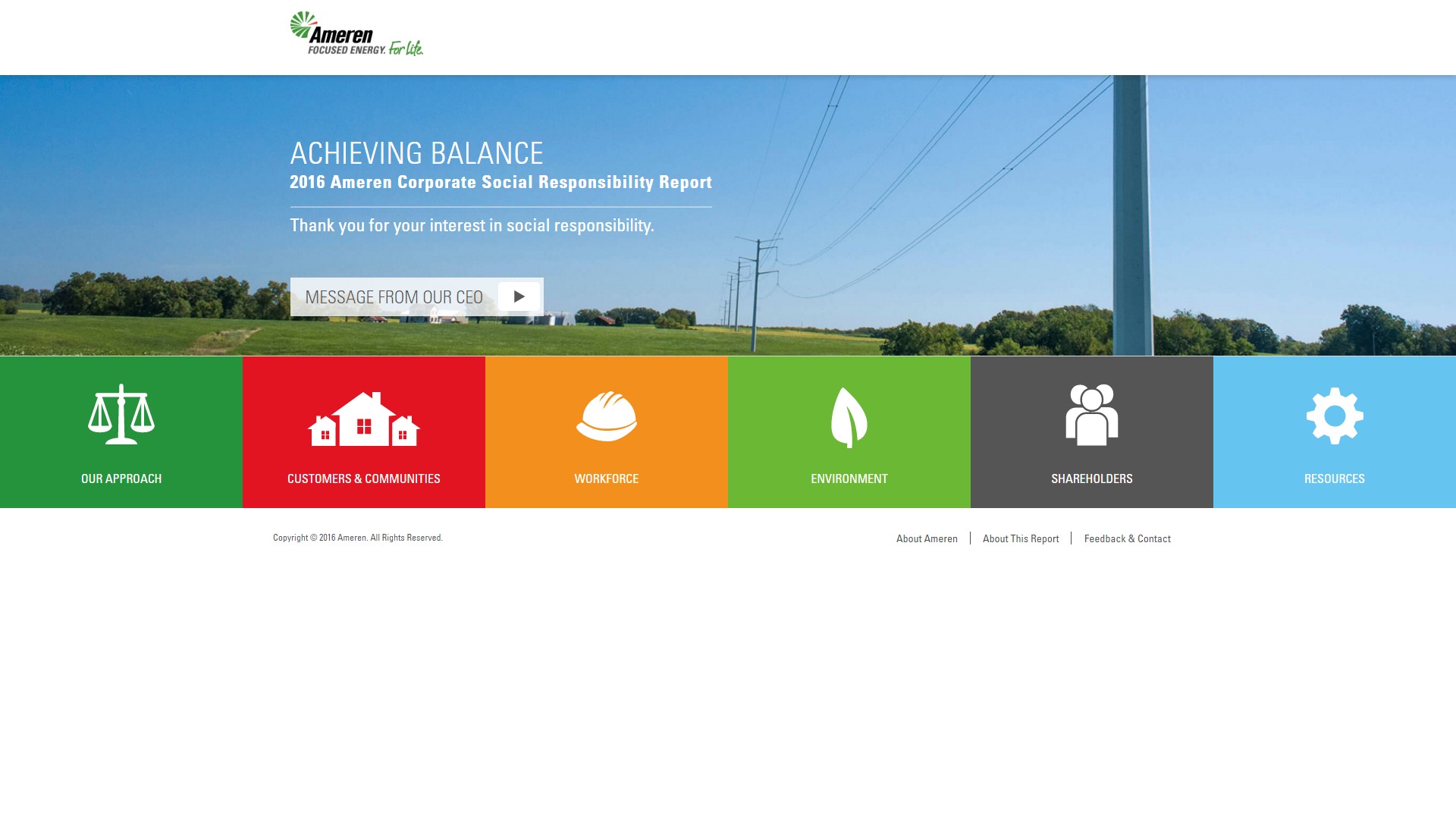This screenshot has width=1456, height=819.
Task: Open the About Ameren footer link
Action: coord(927,538)
